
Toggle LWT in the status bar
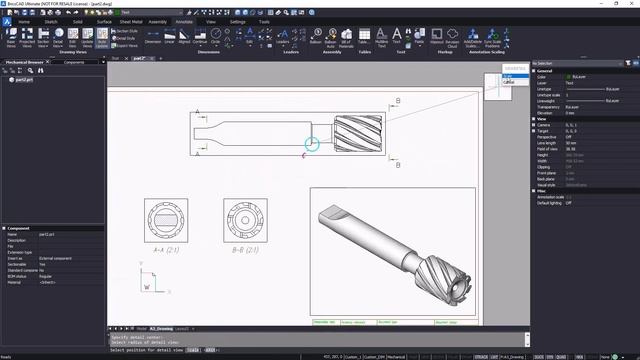[494, 357]
